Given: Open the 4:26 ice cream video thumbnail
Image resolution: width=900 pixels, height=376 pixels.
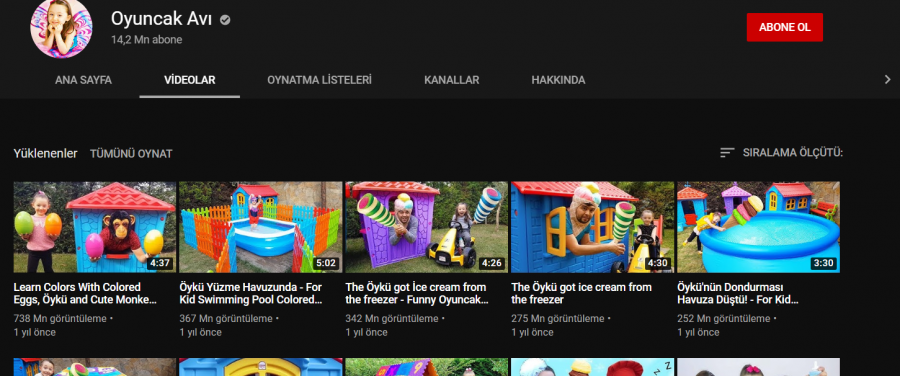Looking at the screenshot, I should (426, 227).
